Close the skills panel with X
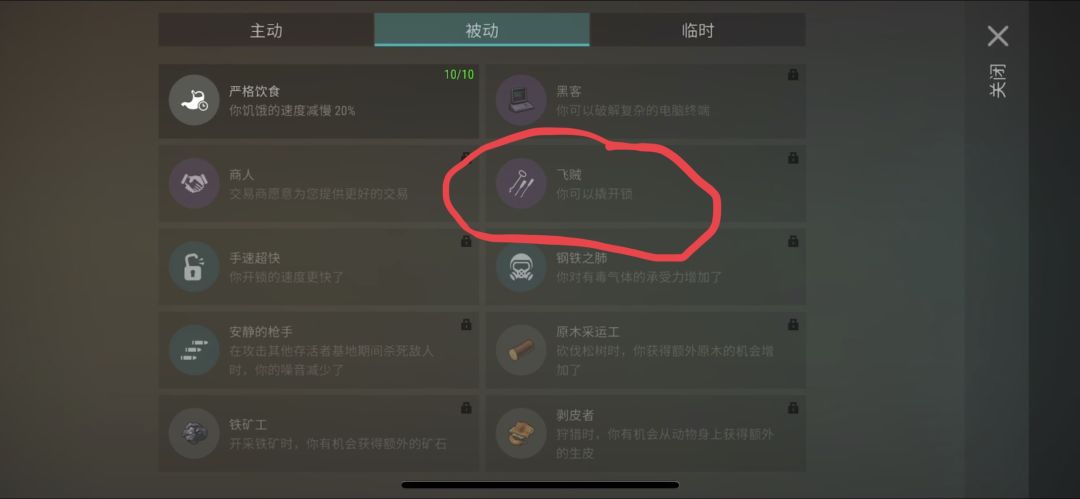Screen dimensions: 1080x499 tap(997, 36)
